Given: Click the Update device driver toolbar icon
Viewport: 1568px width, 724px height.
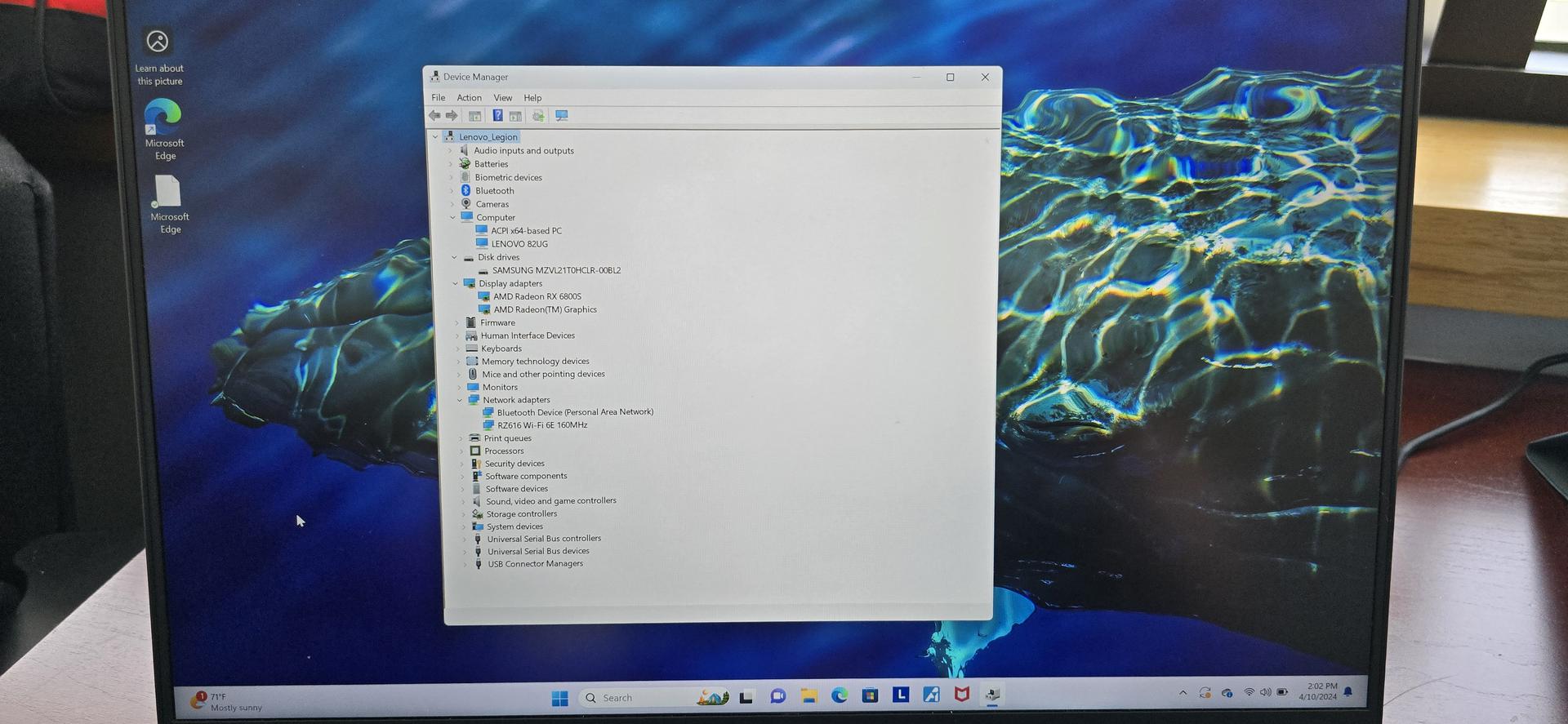Looking at the screenshot, I should 538,116.
